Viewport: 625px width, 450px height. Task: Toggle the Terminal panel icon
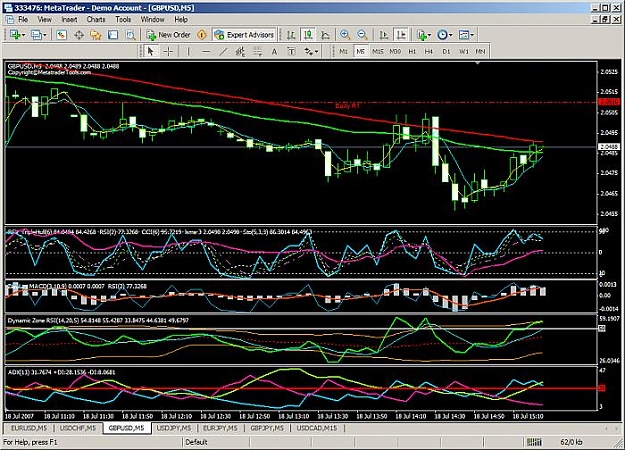(113, 35)
